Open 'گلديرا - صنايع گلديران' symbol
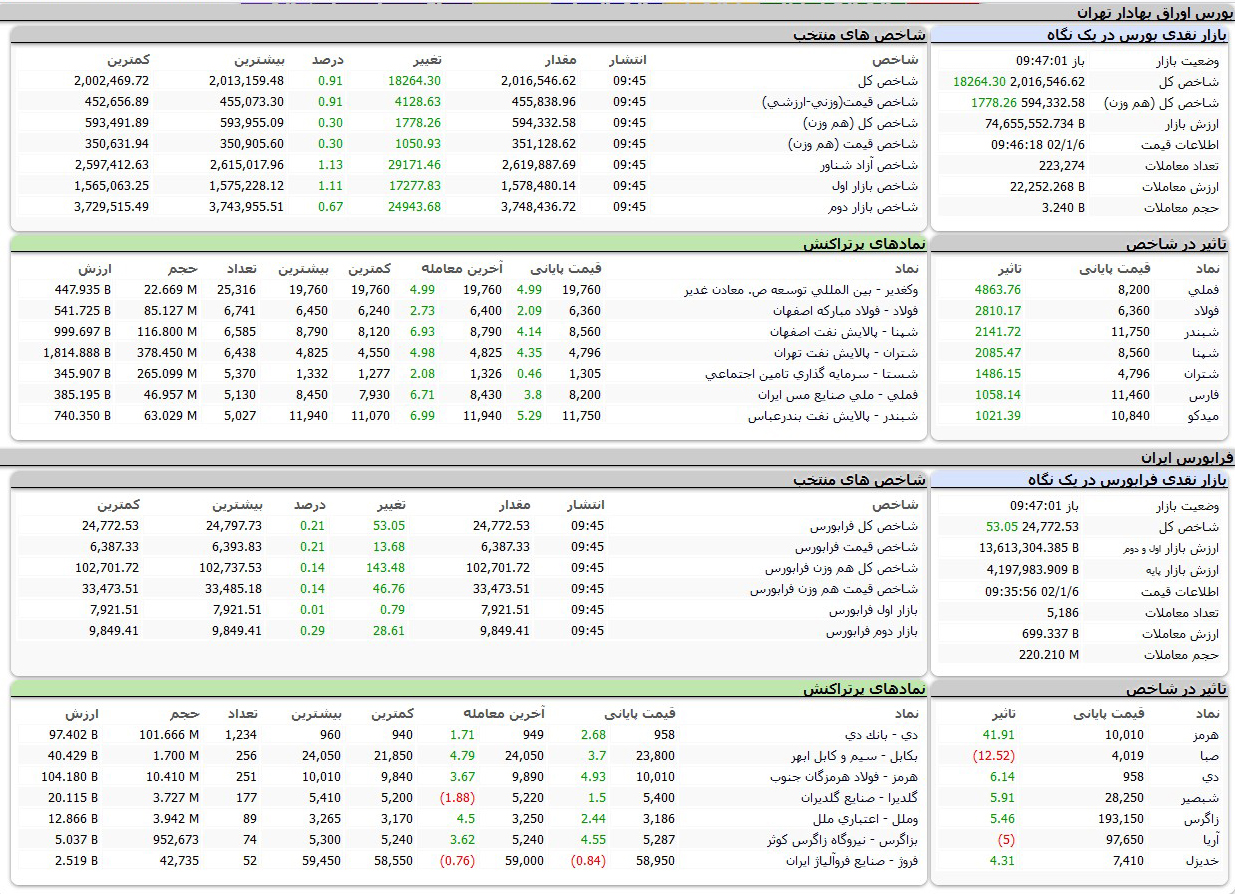Viewport: 1235px width, 894px height. [860, 798]
